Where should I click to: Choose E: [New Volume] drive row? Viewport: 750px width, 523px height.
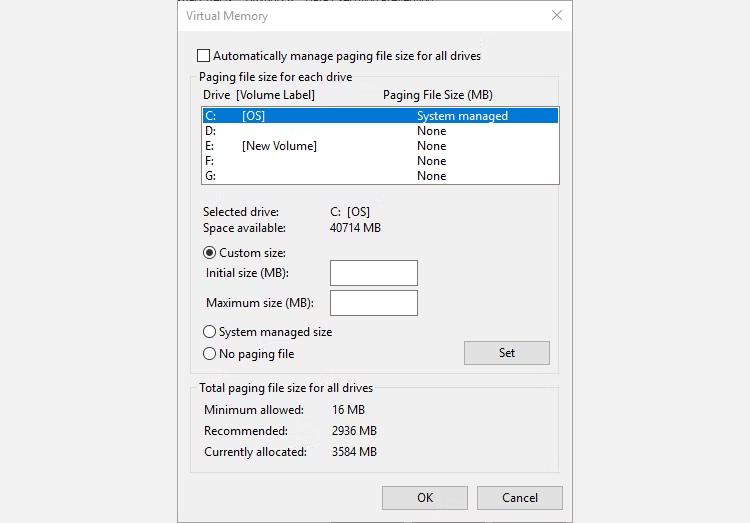point(380,146)
